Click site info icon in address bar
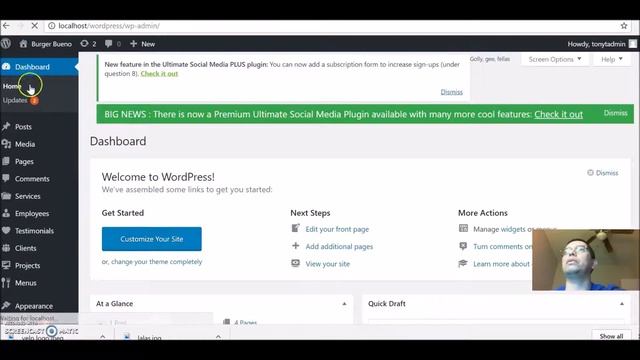 [x=51, y=26]
